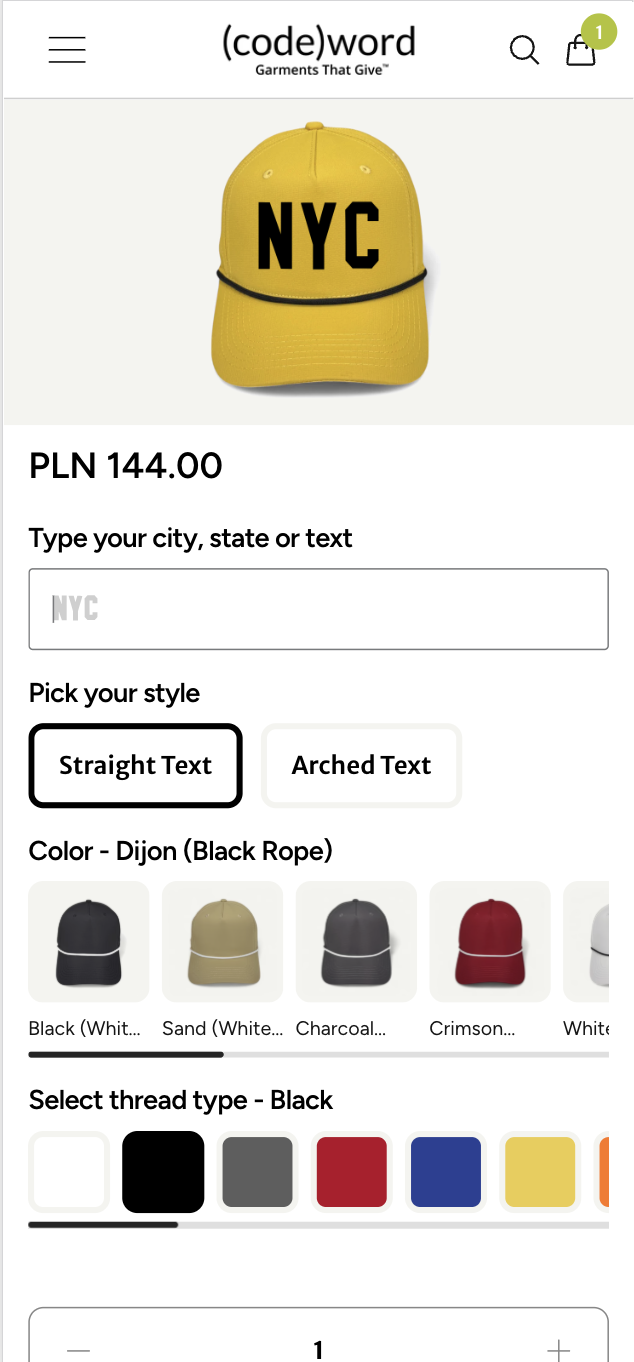Select Arched Text style
Viewport: 634px width, 1362px height.
[360, 765]
